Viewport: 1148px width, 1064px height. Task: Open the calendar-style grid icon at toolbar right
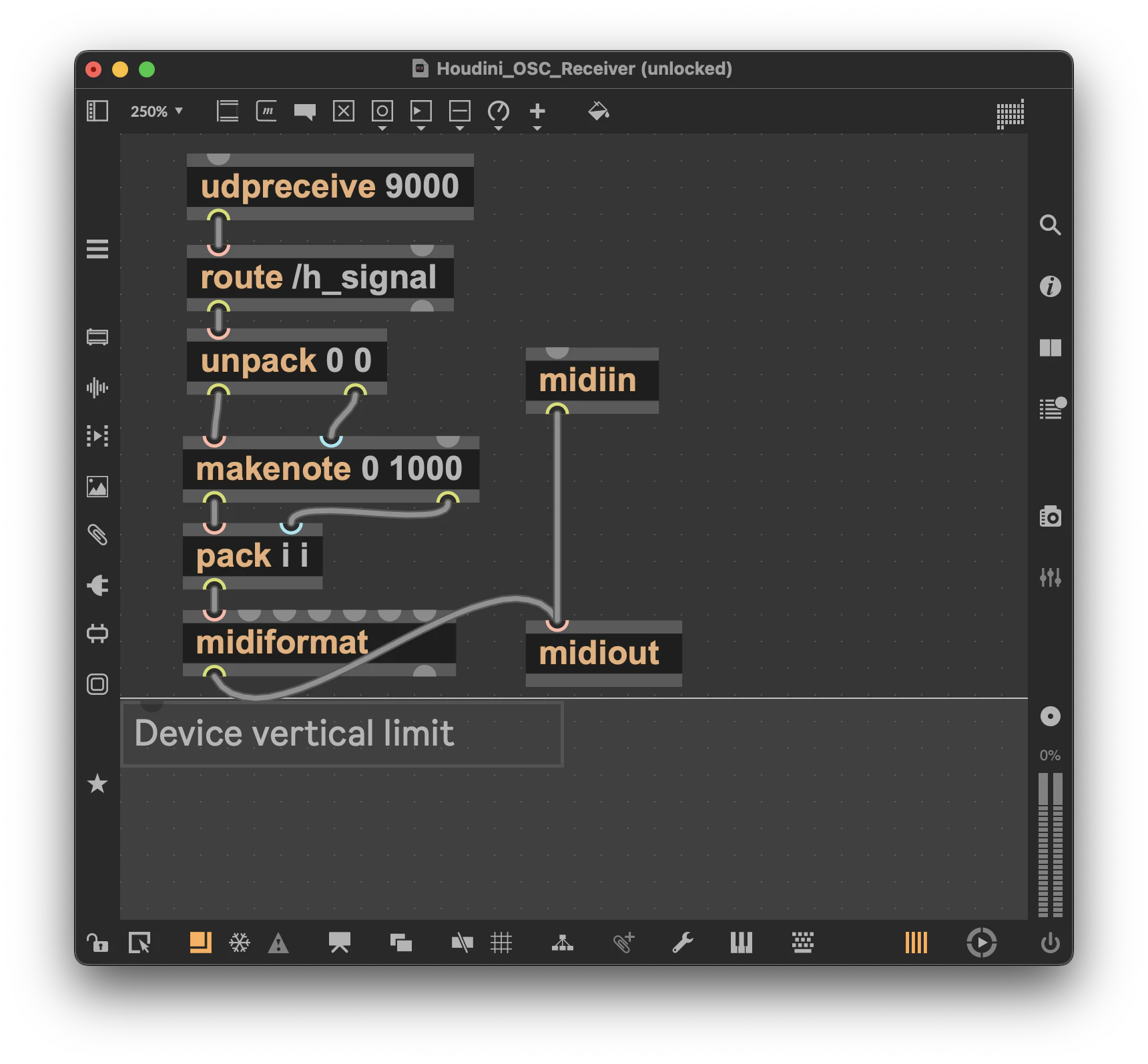point(1011,113)
